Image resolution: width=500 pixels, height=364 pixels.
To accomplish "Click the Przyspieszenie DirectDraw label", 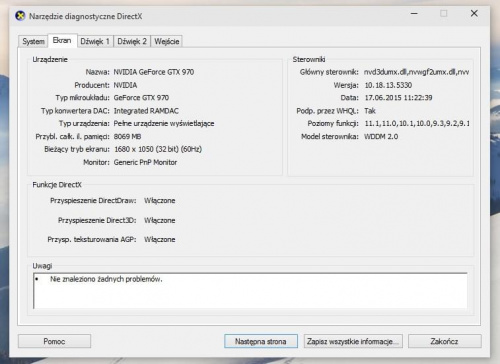I will 93,201.
